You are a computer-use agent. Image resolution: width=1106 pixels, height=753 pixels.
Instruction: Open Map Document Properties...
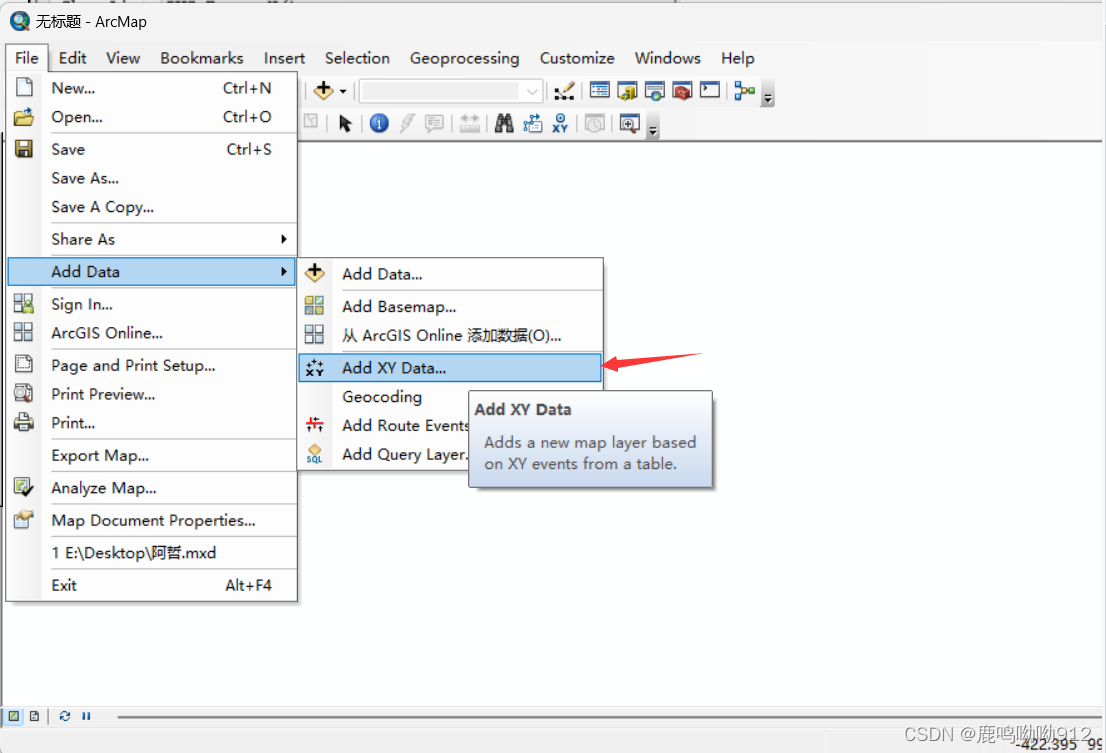click(152, 520)
